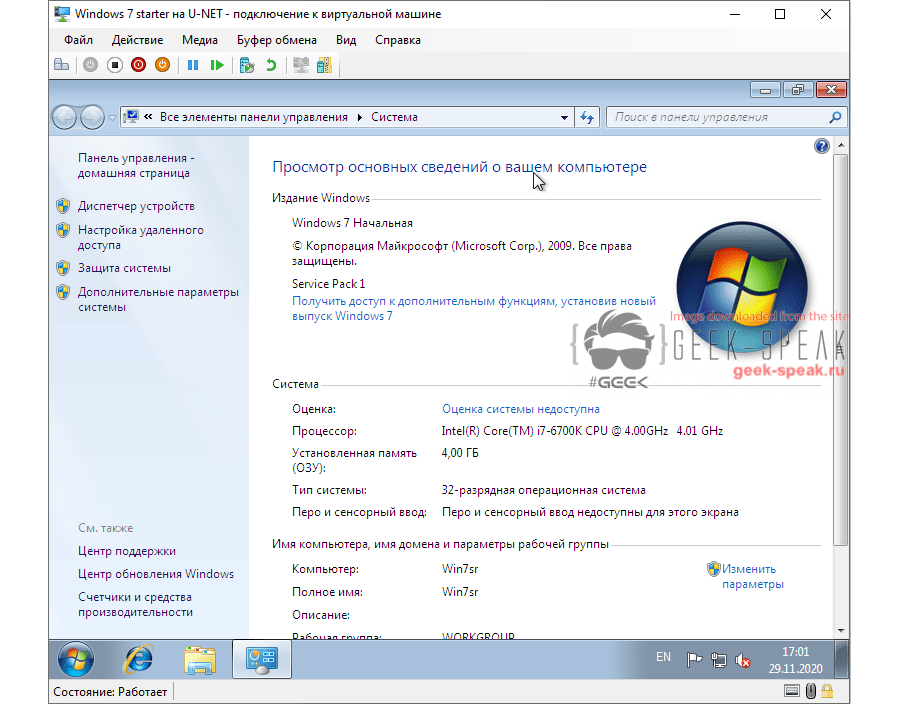Open the Windows 7 Start menu orb

(76, 660)
